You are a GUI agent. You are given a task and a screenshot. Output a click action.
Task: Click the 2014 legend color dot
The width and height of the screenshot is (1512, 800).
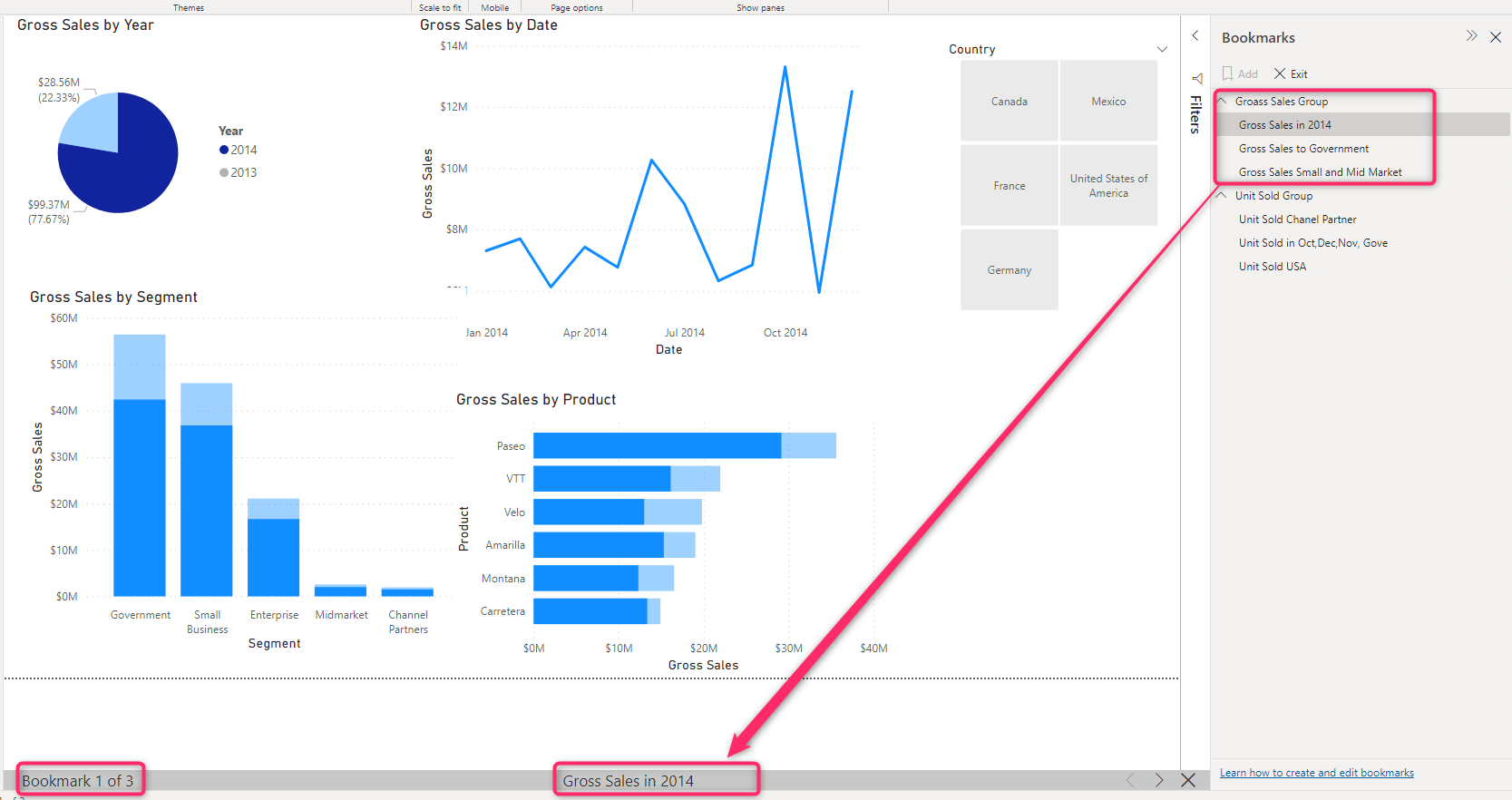(224, 150)
